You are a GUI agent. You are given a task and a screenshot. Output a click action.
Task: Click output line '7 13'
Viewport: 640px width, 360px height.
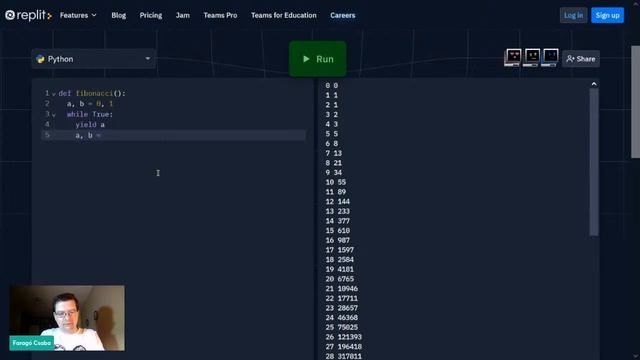click(333, 153)
